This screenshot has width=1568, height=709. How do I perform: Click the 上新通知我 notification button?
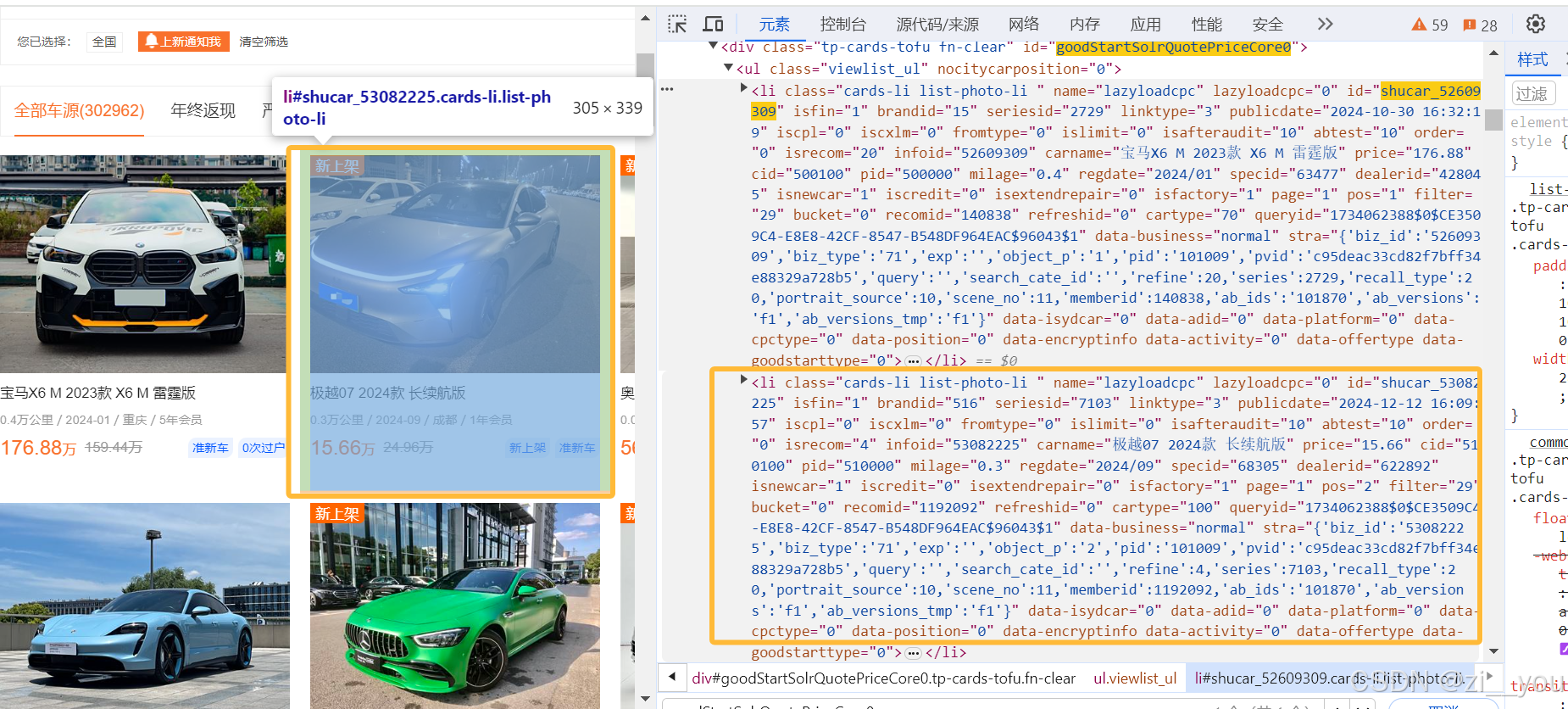click(x=184, y=41)
